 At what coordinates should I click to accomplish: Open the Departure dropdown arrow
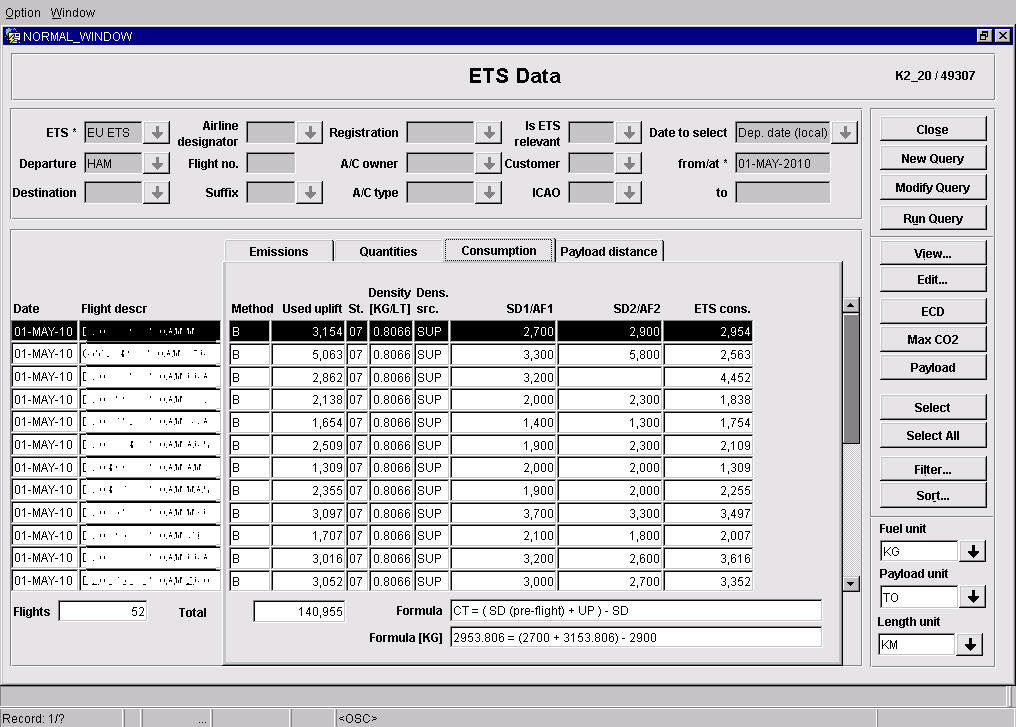pos(156,163)
